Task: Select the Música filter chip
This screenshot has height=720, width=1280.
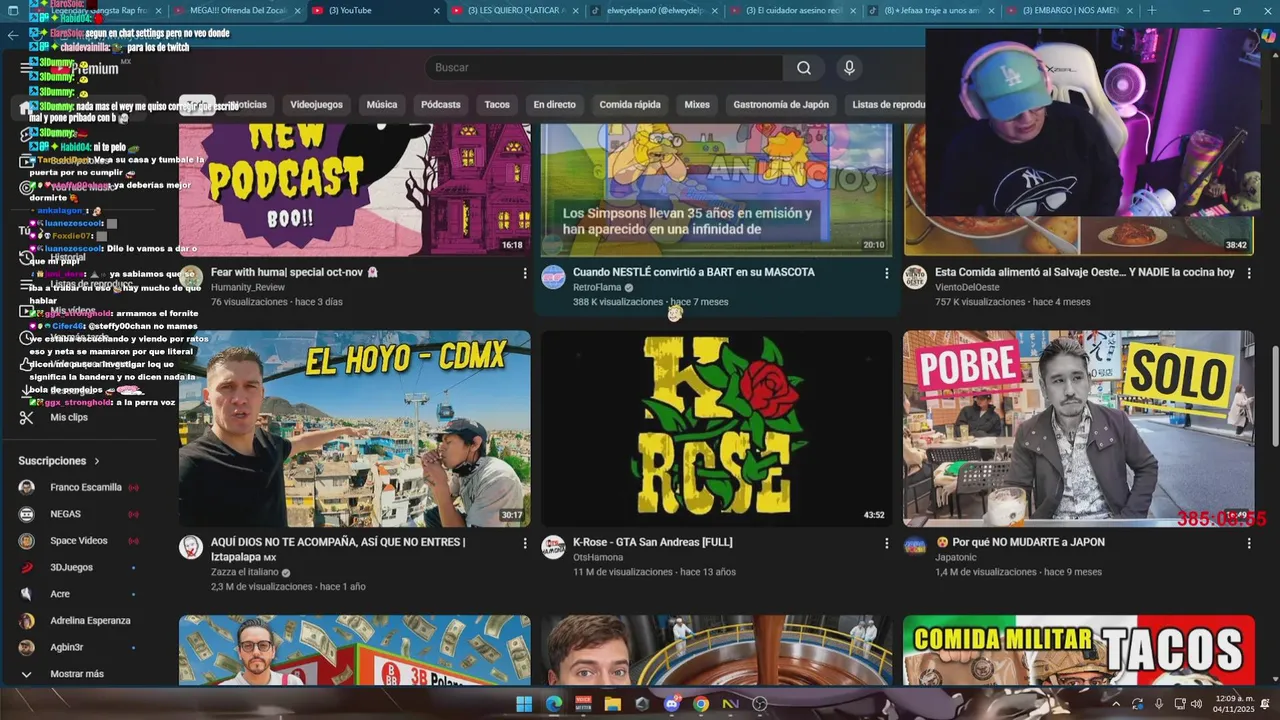Action: click(x=382, y=105)
